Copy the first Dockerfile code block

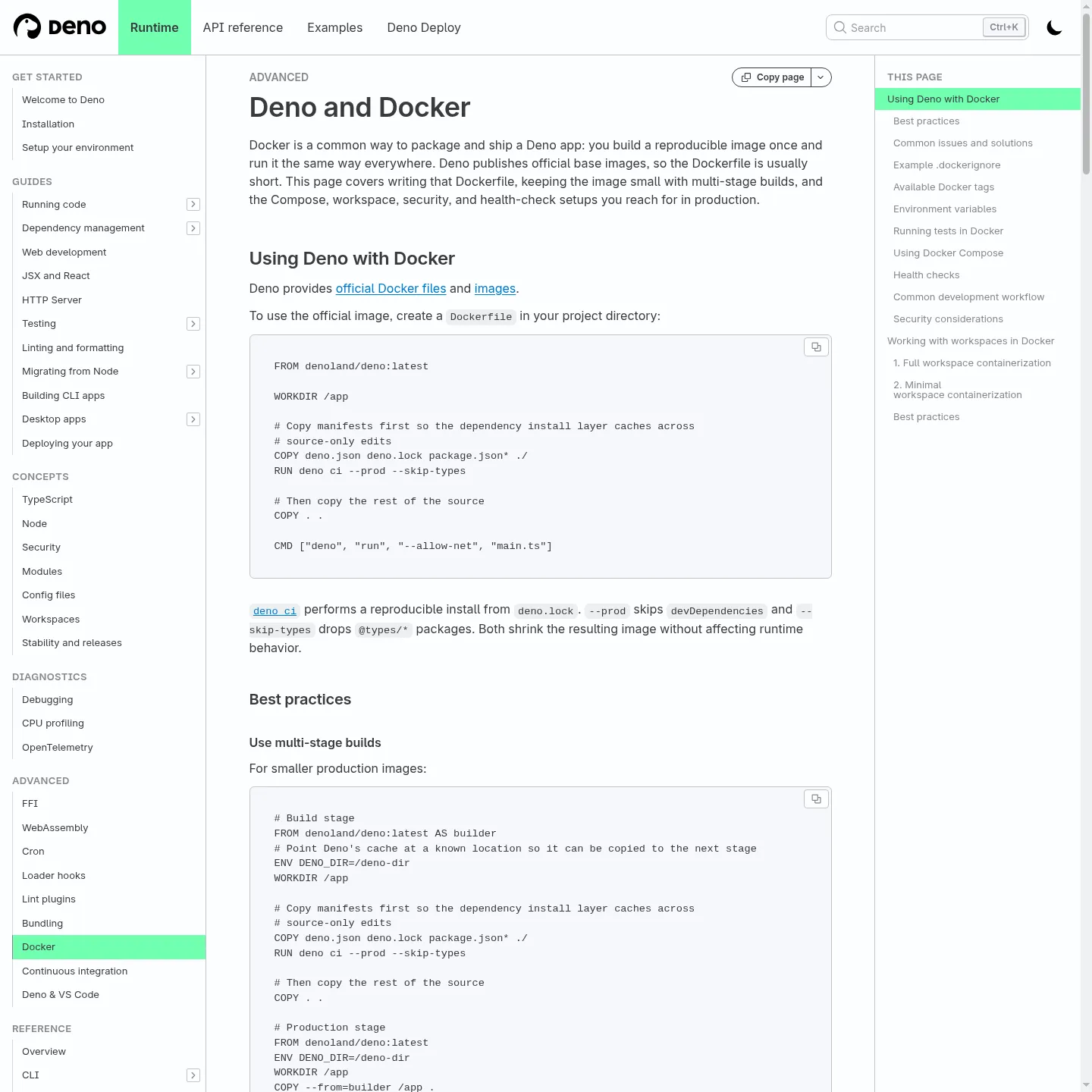[816, 347]
